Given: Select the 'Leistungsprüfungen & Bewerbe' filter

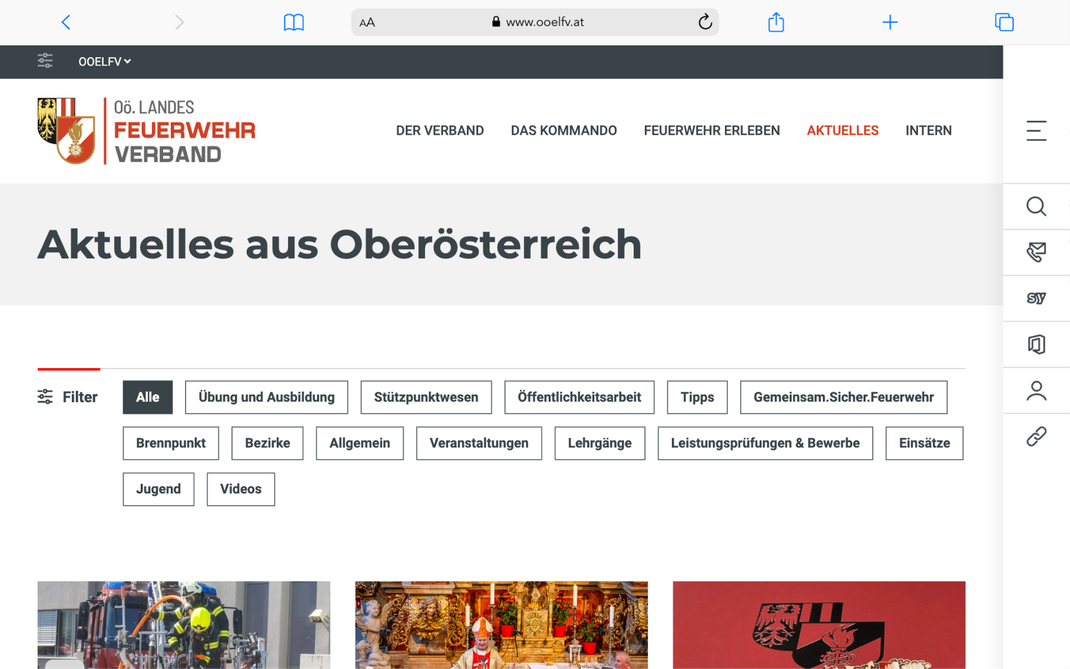Looking at the screenshot, I should click(765, 443).
